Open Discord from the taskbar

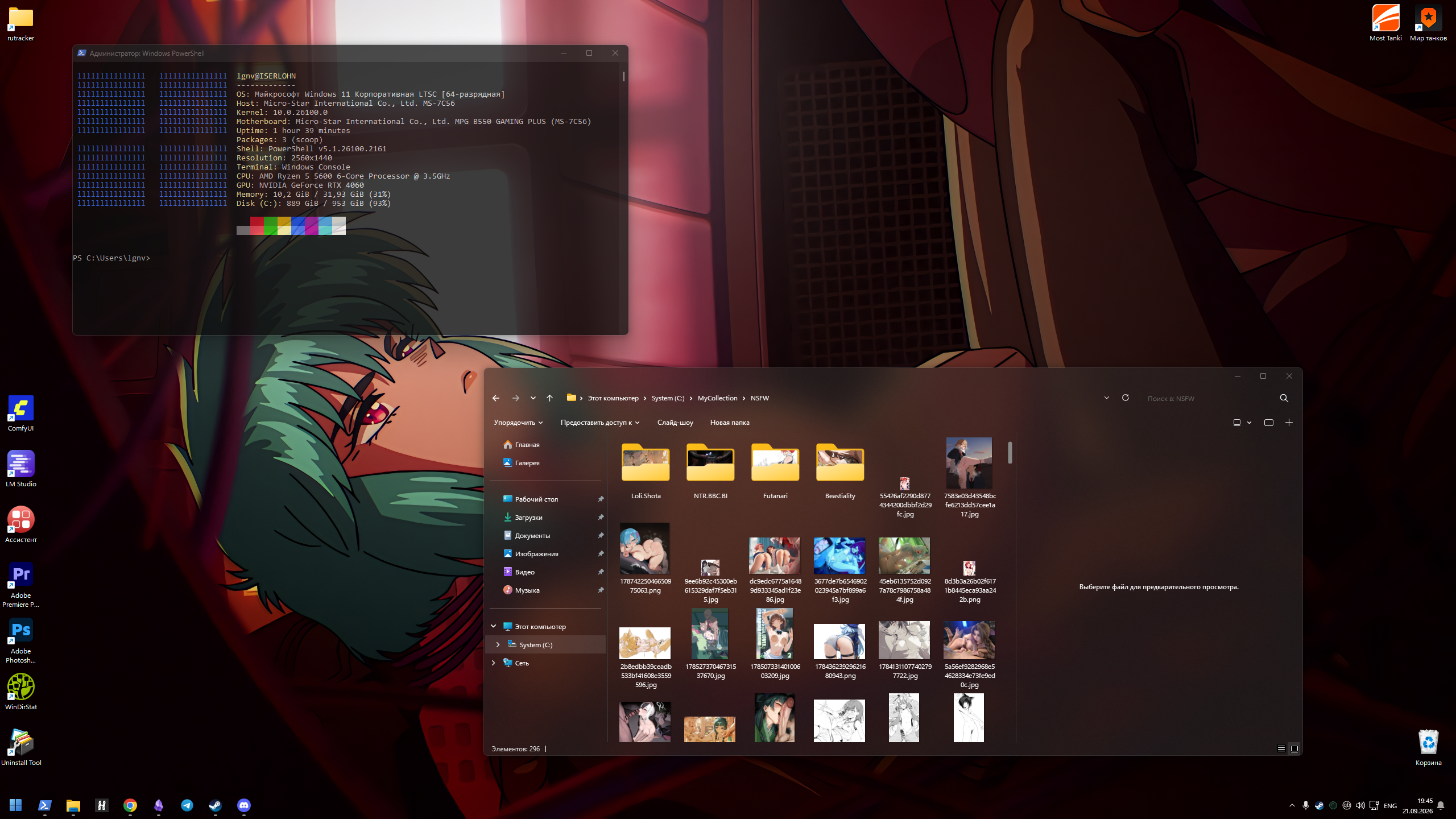(x=243, y=805)
